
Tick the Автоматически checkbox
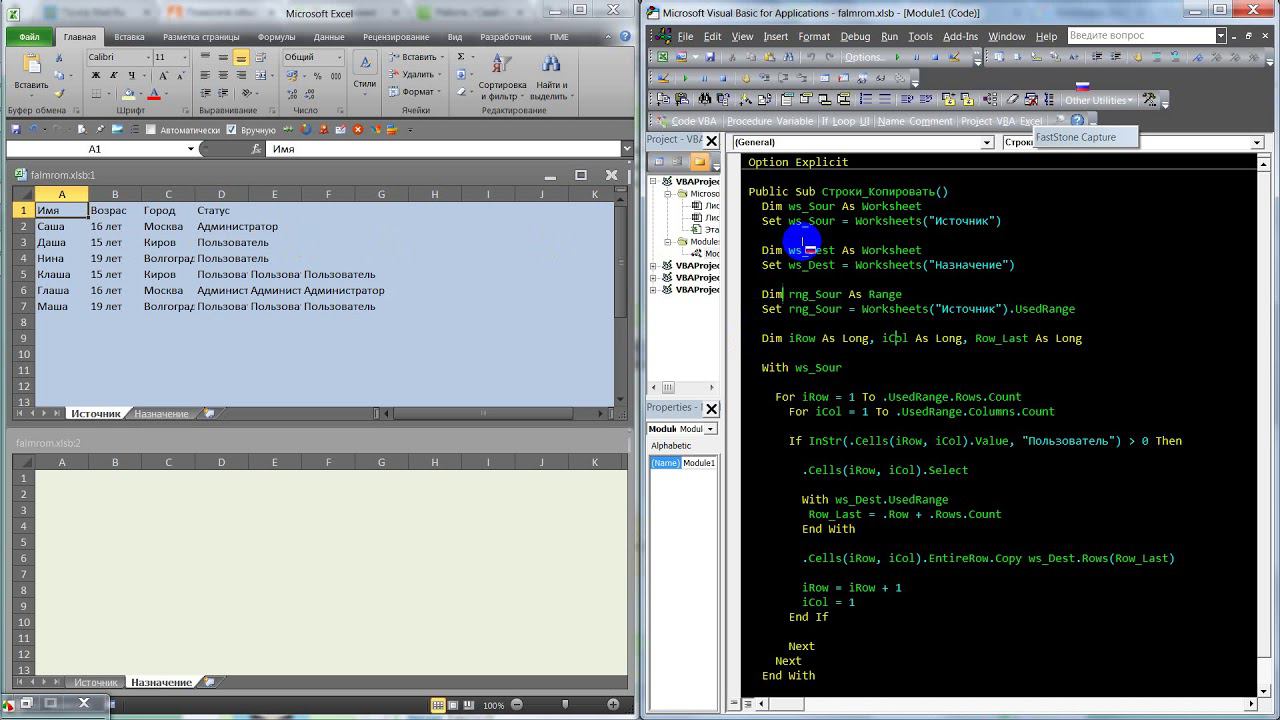[x=151, y=130]
